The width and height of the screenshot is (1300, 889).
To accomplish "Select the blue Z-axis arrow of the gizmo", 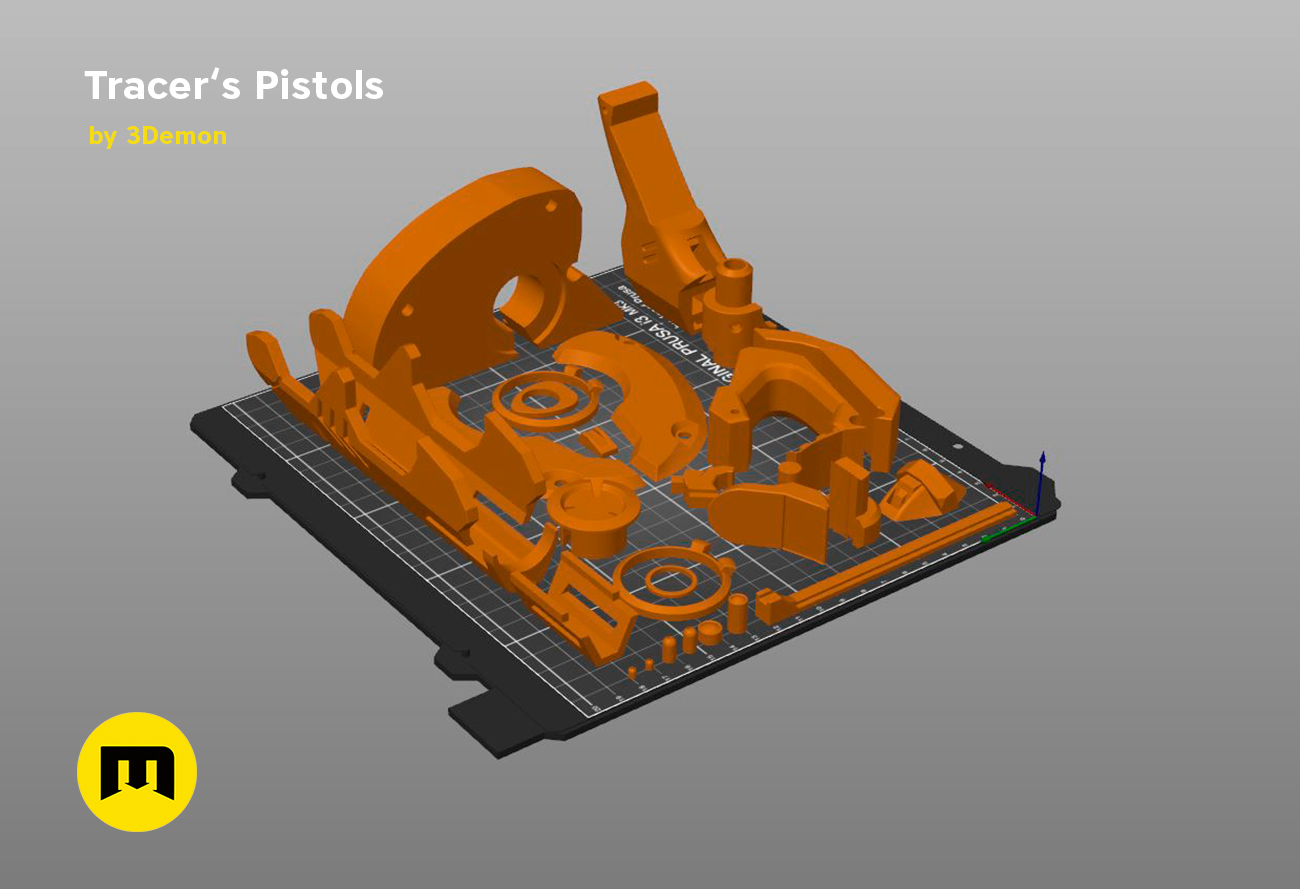I will pyautogui.click(x=1041, y=470).
